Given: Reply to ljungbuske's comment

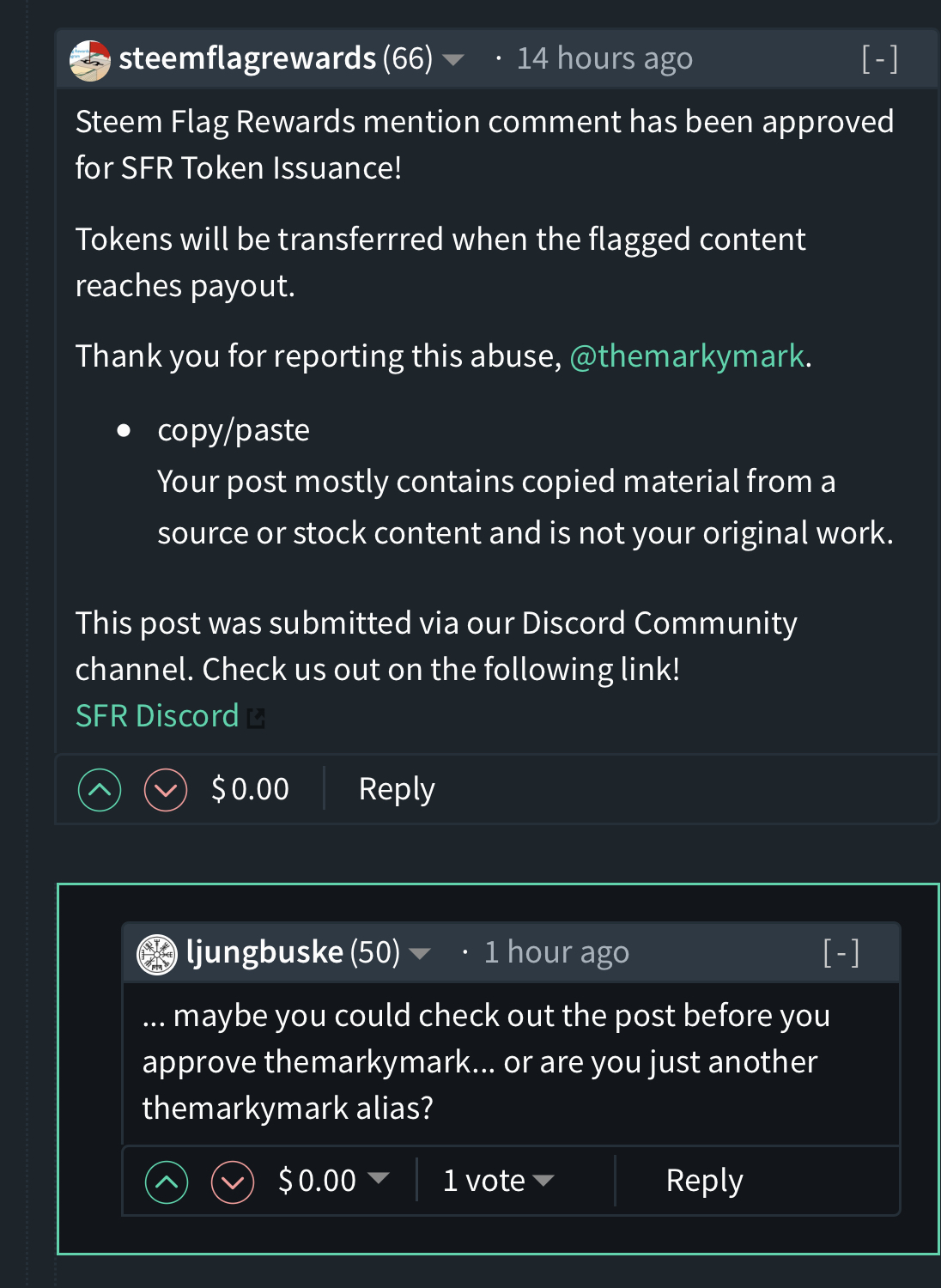Looking at the screenshot, I should (x=705, y=1181).
